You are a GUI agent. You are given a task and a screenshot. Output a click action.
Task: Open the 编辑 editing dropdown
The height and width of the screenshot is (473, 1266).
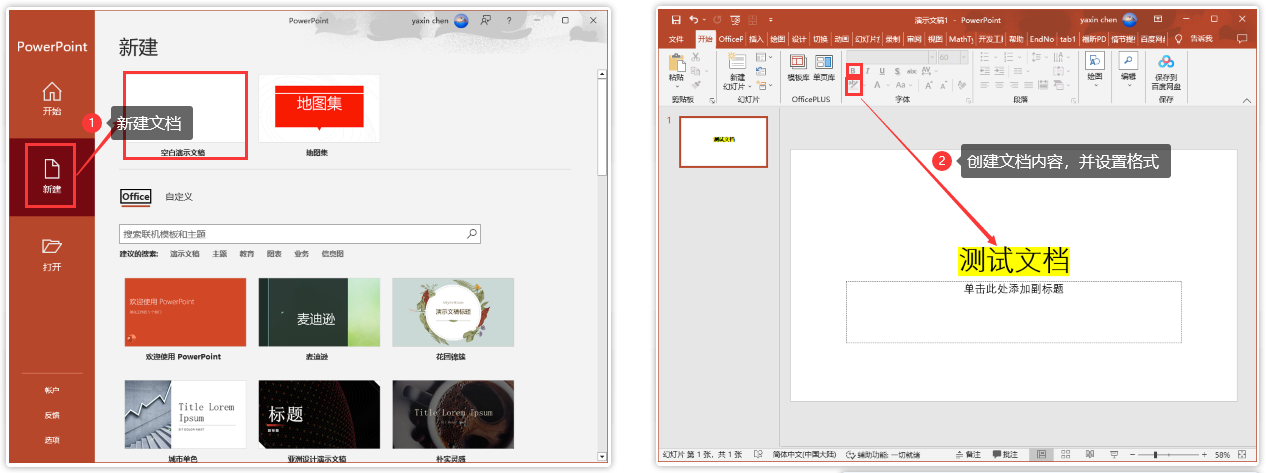pos(1128,67)
